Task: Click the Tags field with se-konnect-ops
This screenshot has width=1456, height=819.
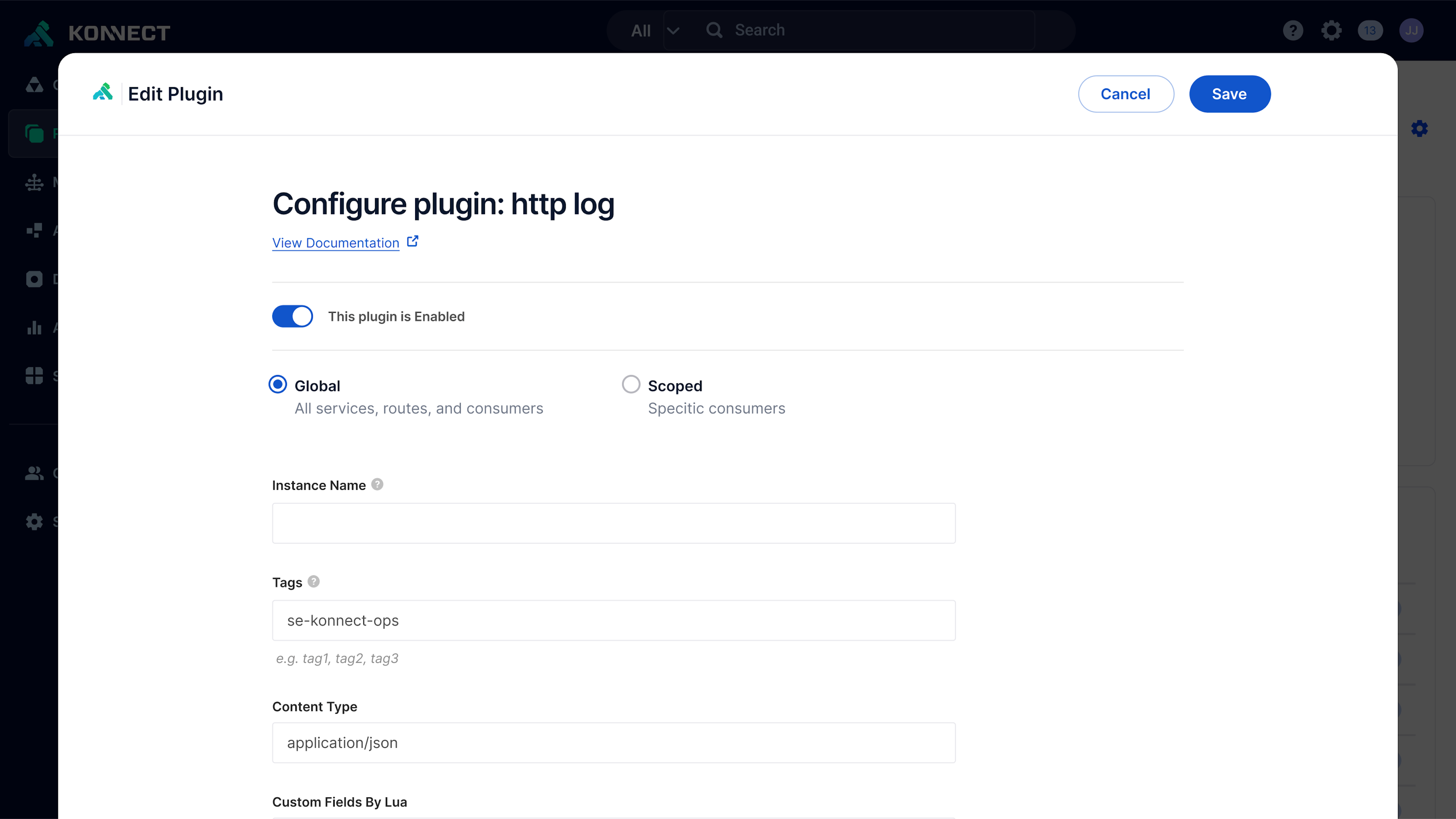Action: (x=613, y=620)
